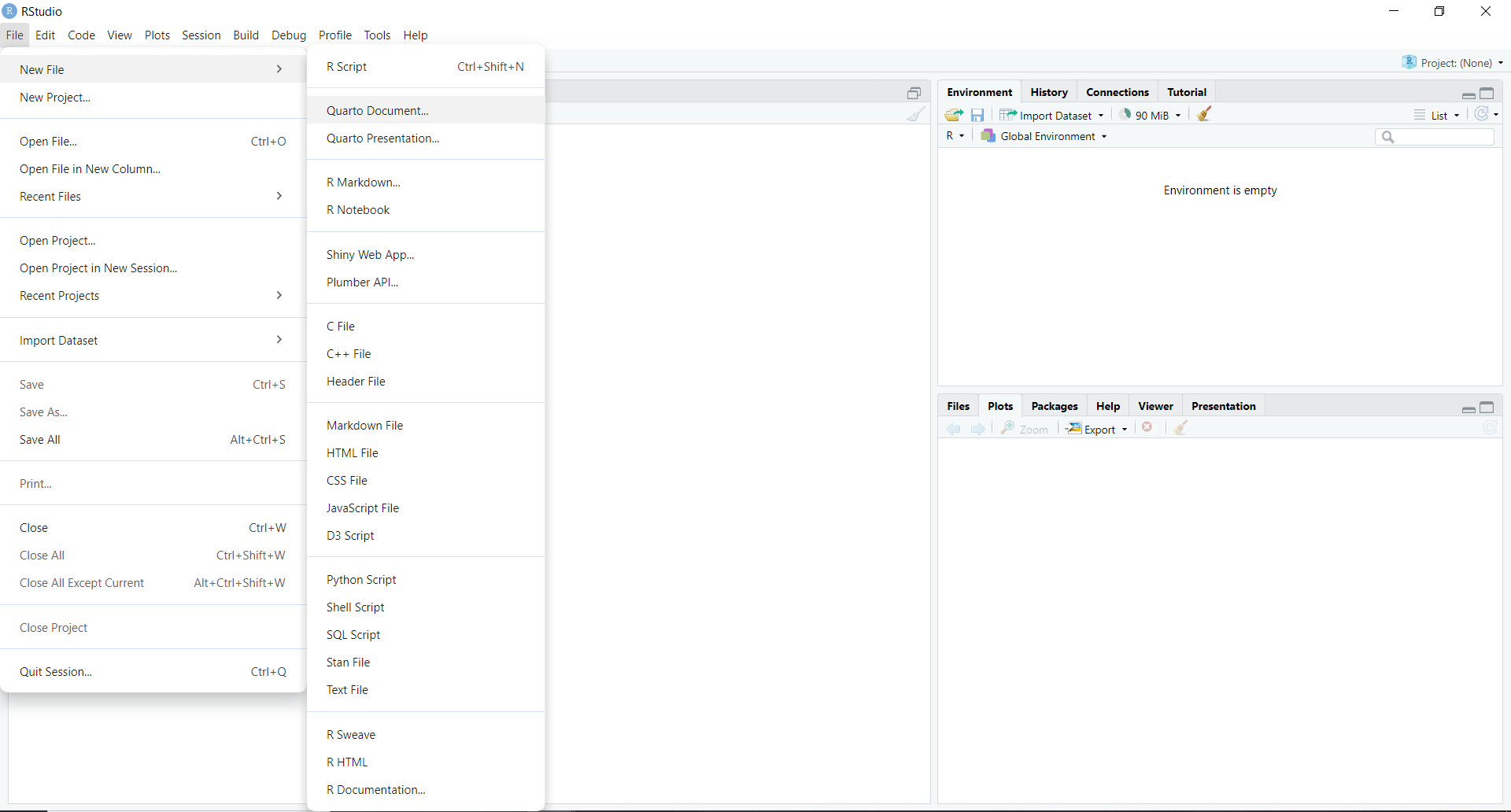This screenshot has height=812, width=1511.
Task: Maximize the Plots pane
Action: pos(1487,407)
